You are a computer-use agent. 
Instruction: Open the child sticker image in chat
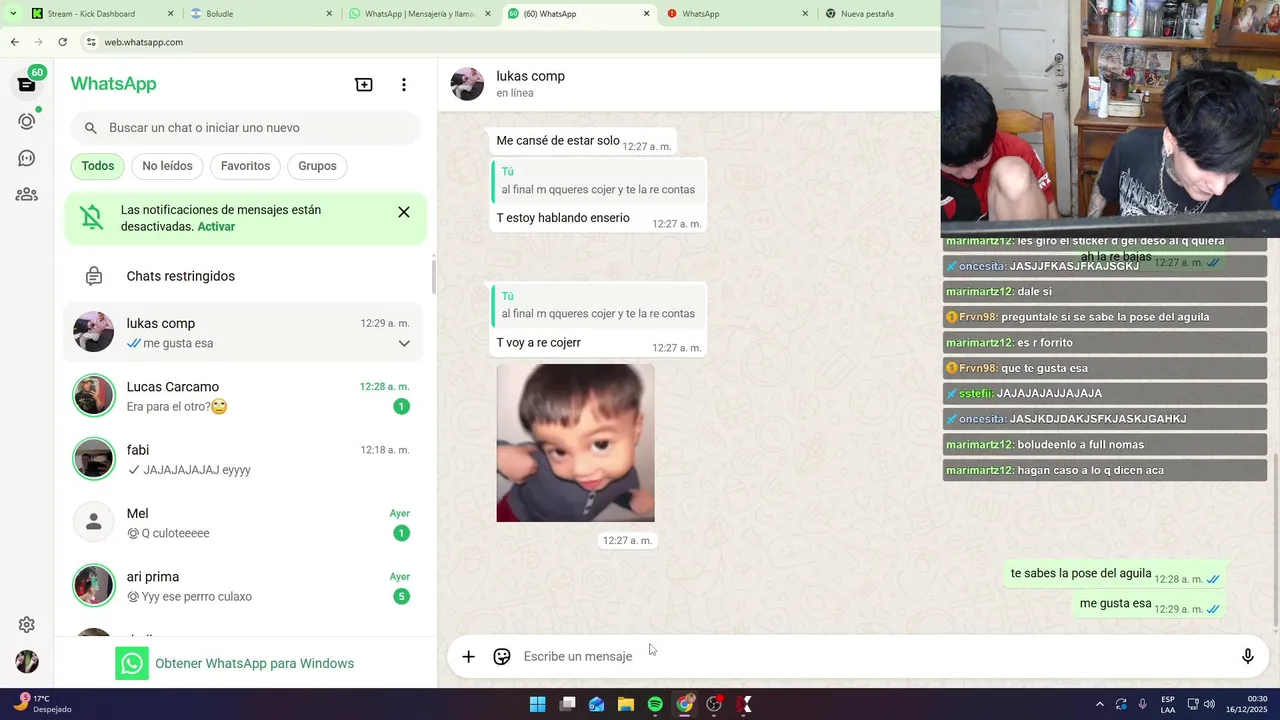(576, 443)
